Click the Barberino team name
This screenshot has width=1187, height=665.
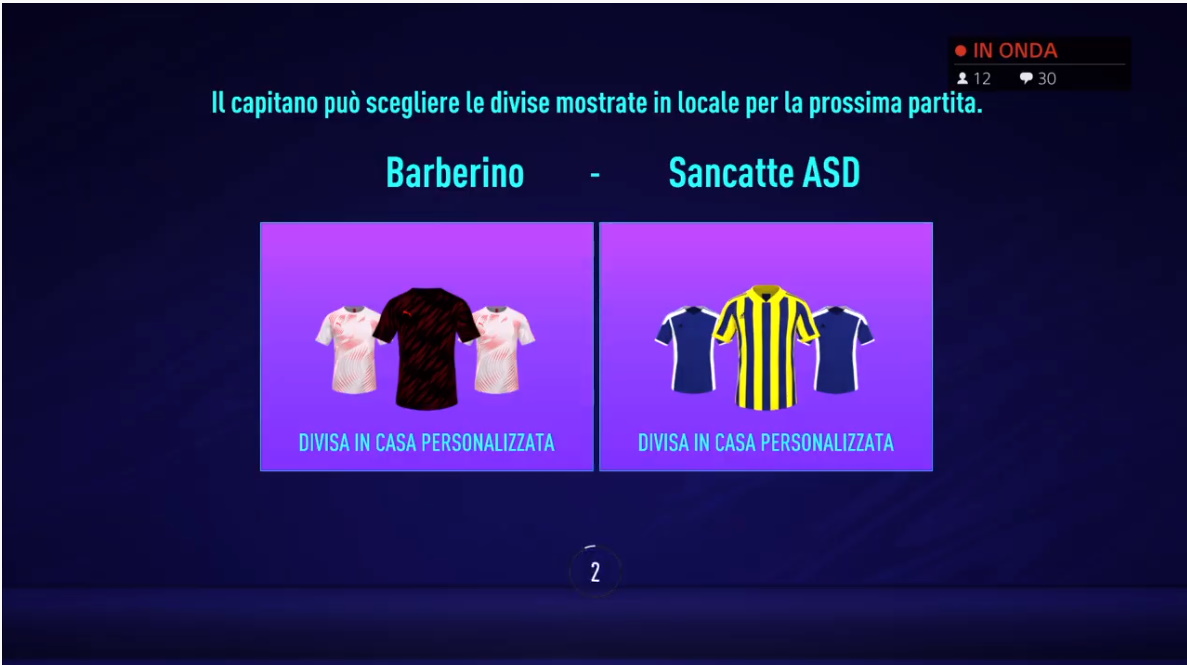pyautogui.click(x=455, y=173)
